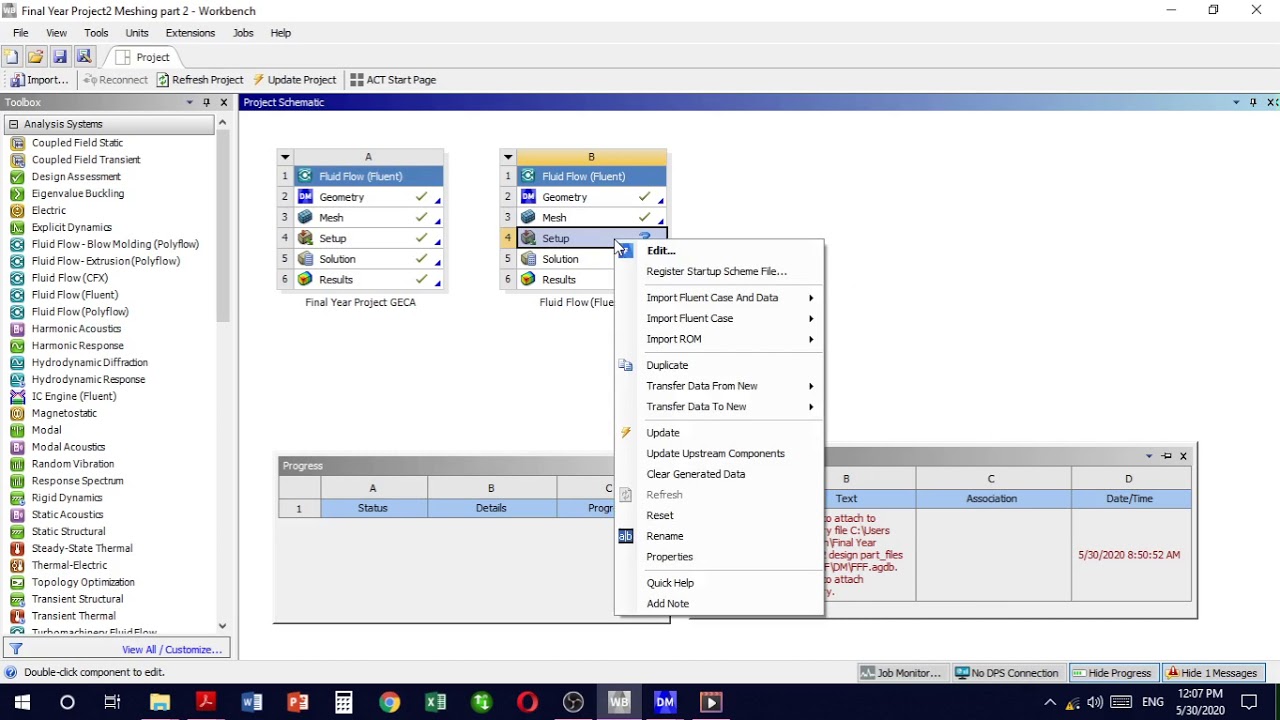1280x720 pixels.
Task: Click the Toolbox scrollbar down arrow
Action: (222, 626)
